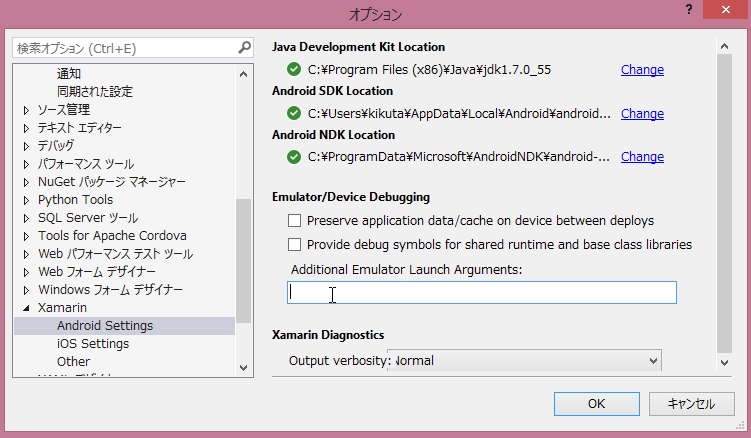751x438 pixels.
Task: Collapse the Xamarin tree node
Action: tap(26, 308)
